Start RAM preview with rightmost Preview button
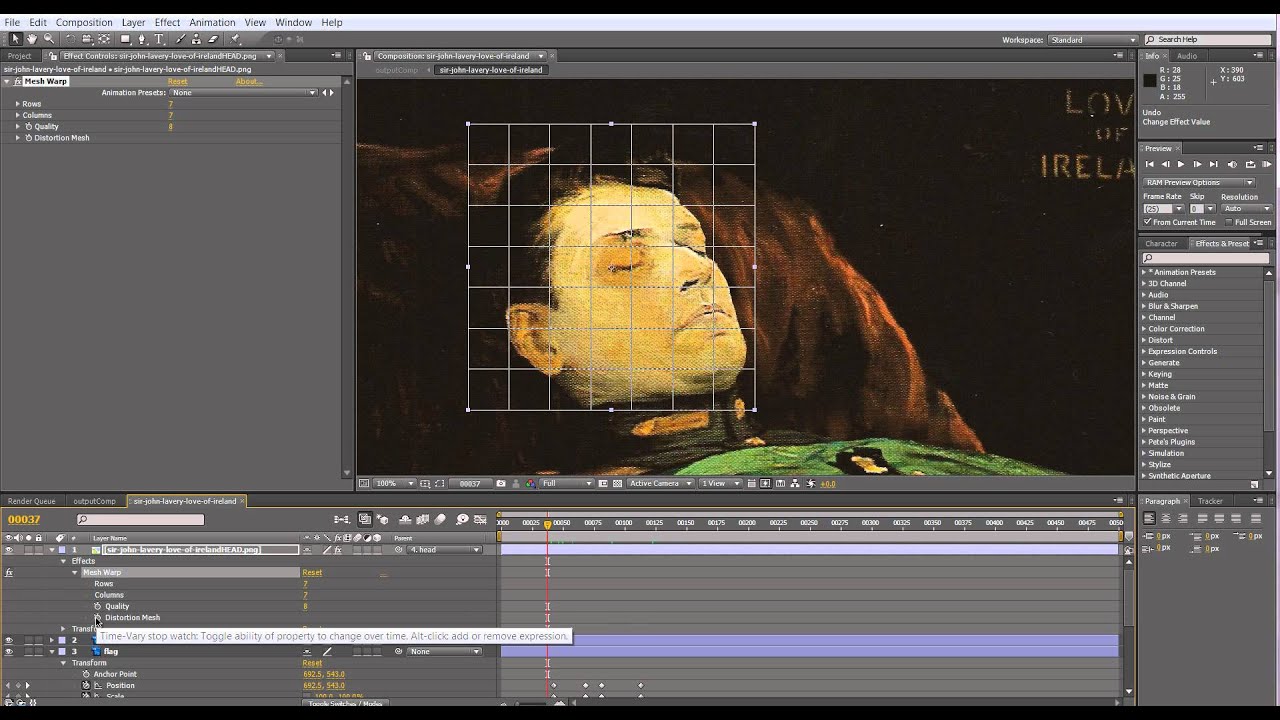This screenshot has height=720, width=1280. [1267, 164]
